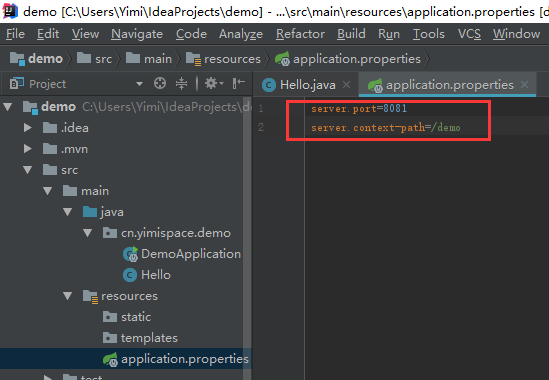The image size is (549, 380).
Task: Hide the Project tool window
Action: (238, 83)
